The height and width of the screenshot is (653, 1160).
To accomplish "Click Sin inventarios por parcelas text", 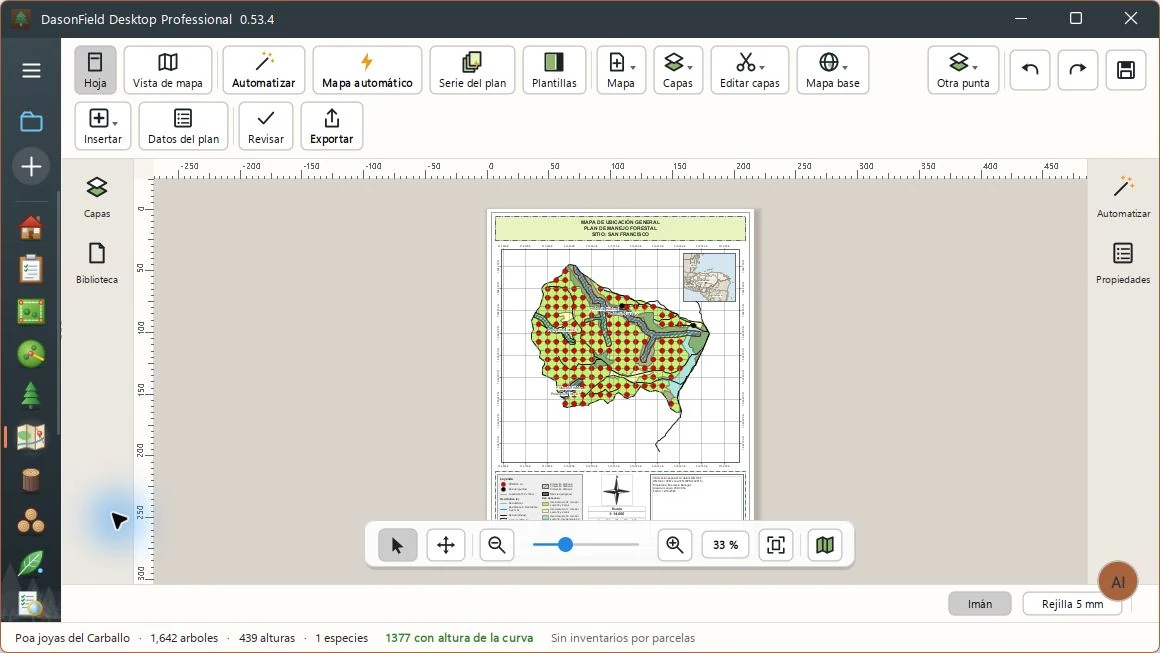I will pyautogui.click(x=623, y=637).
